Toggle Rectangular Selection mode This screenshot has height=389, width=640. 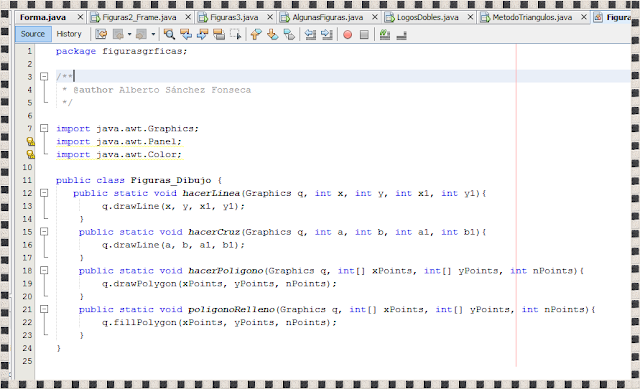tap(236, 34)
